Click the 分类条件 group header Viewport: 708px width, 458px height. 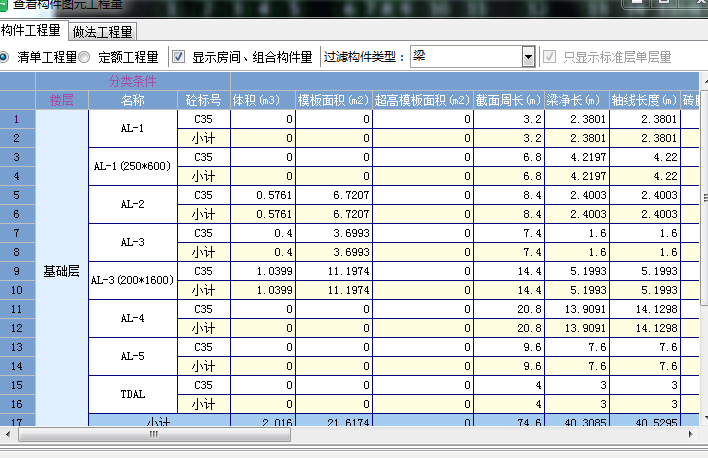[x=133, y=81]
